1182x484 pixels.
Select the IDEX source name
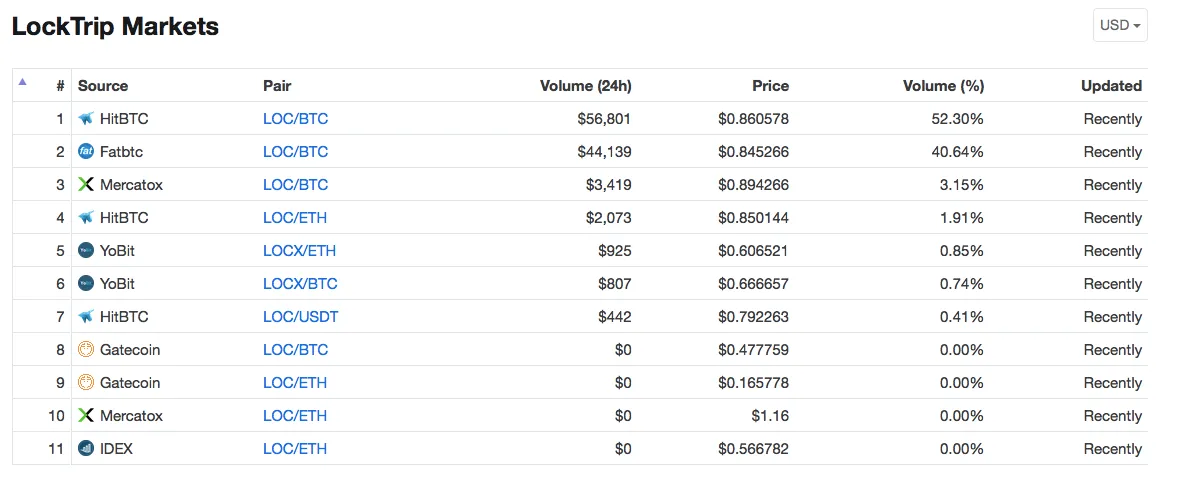(116, 449)
